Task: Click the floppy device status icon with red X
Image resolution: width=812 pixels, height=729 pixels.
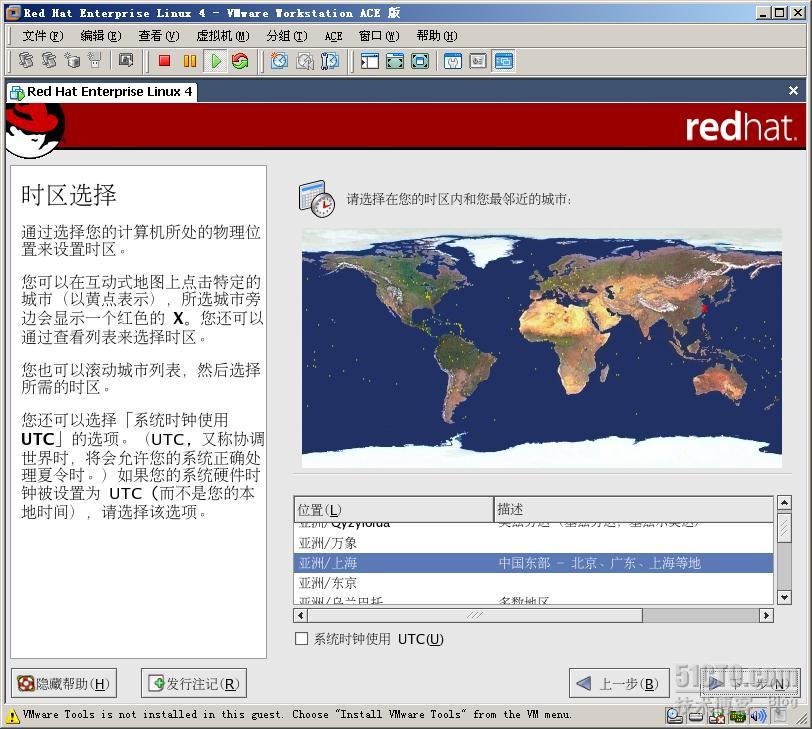Action: 717,716
